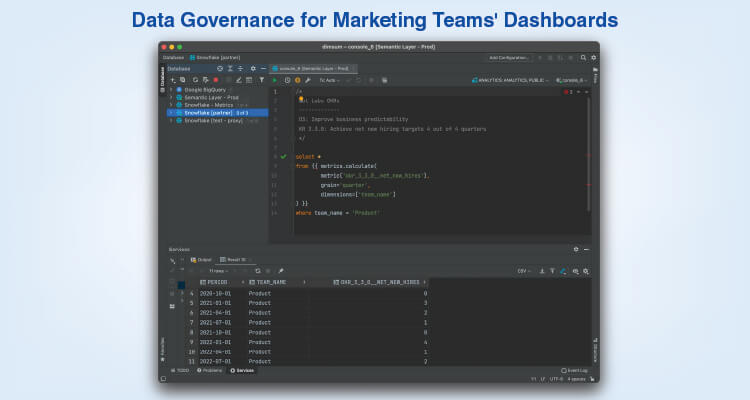Click the edit table icon in Database toolbar

pyautogui.click(x=238, y=80)
